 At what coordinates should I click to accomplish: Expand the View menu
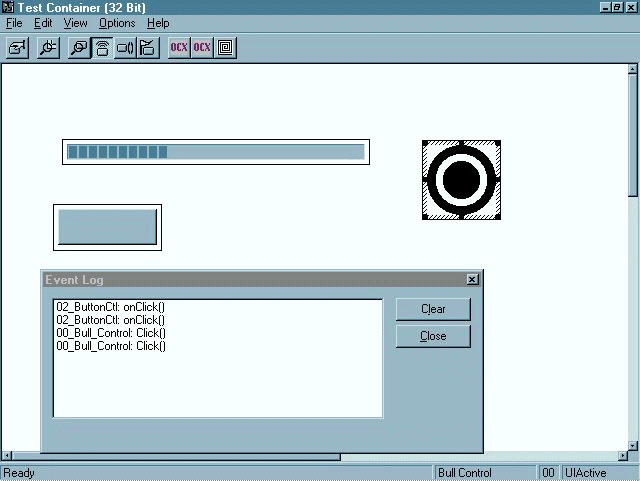[76, 23]
